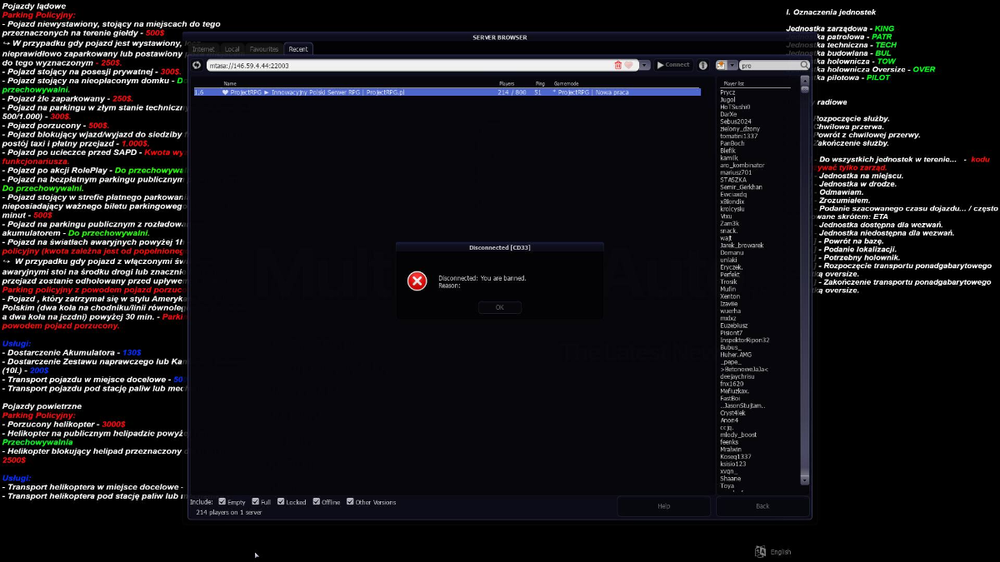The width and height of the screenshot is (1000, 562).
Task: Click OK in the Disconnected dialog
Action: (x=499, y=307)
